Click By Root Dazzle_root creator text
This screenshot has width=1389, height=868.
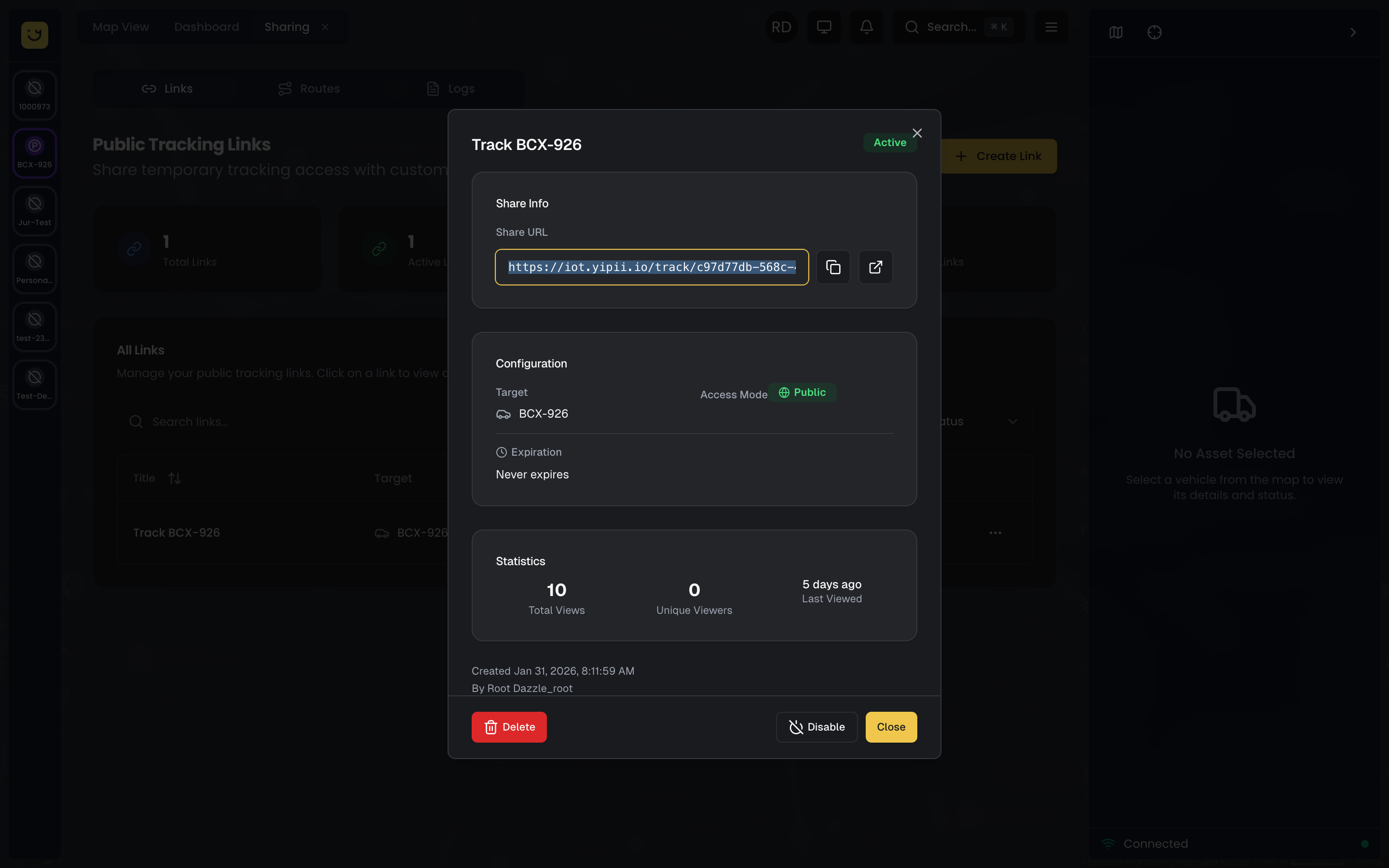click(x=522, y=688)
